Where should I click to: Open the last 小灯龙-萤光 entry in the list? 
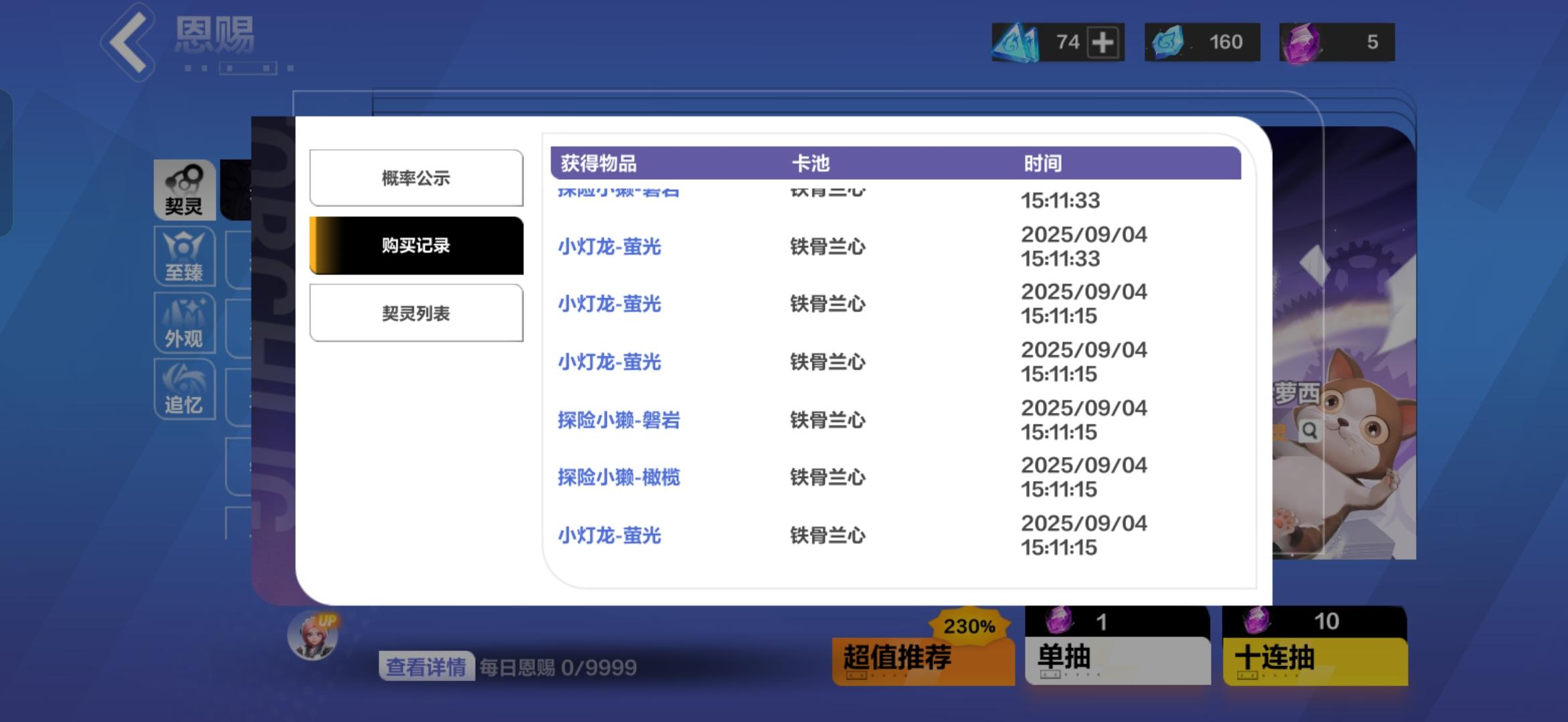point(609,535)
